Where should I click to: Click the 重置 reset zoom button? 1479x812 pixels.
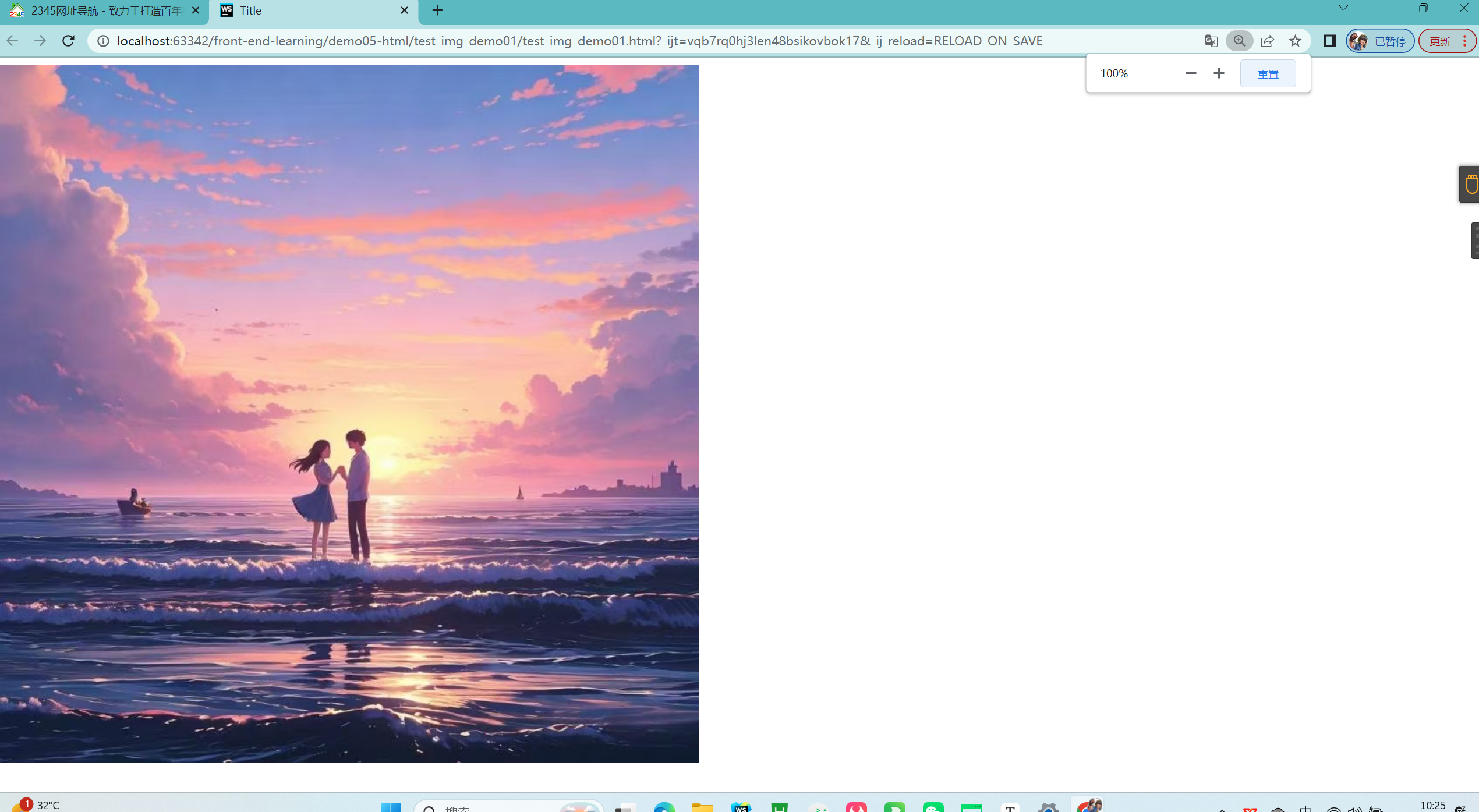point(1268,74)
